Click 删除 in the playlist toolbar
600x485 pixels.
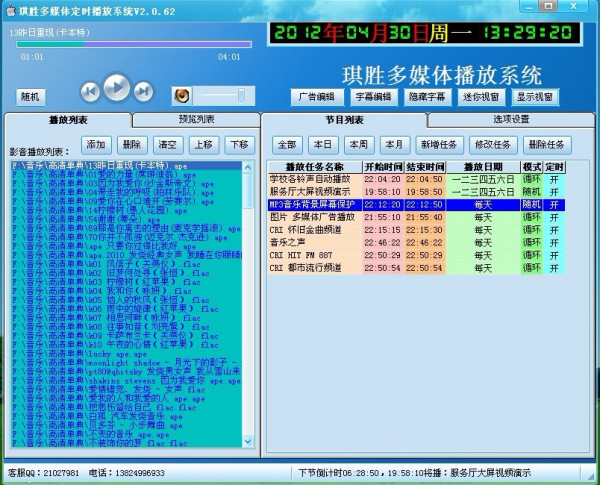click(132, 145)
